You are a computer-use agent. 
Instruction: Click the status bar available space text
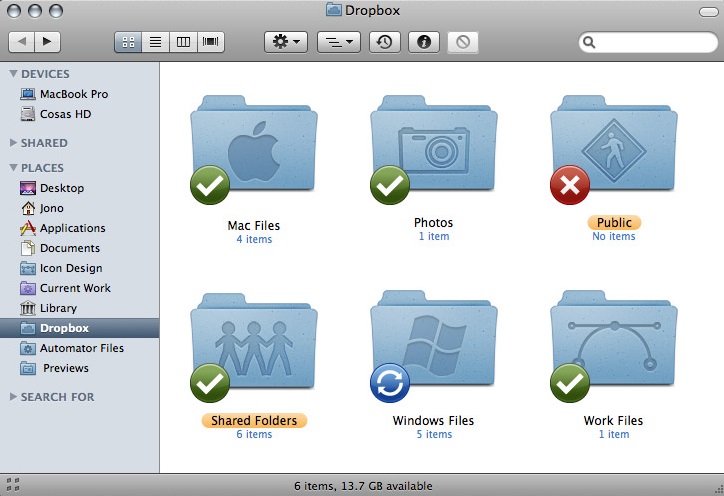tap(363, 486)
